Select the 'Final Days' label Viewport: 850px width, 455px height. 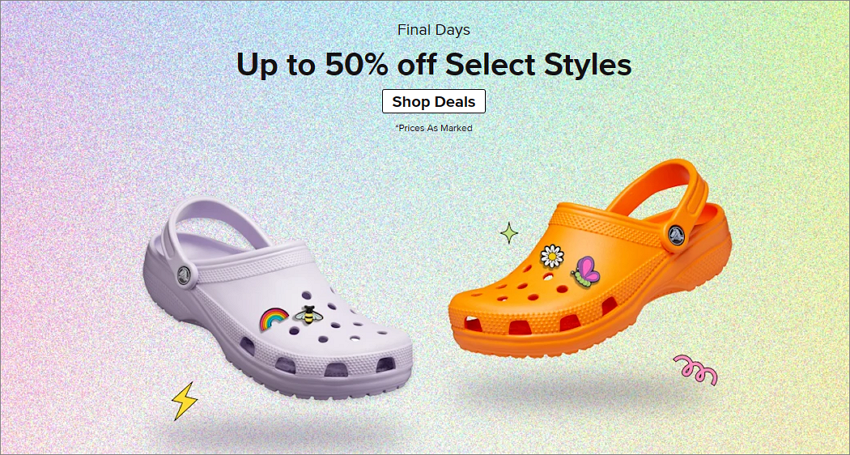point(434,29)
